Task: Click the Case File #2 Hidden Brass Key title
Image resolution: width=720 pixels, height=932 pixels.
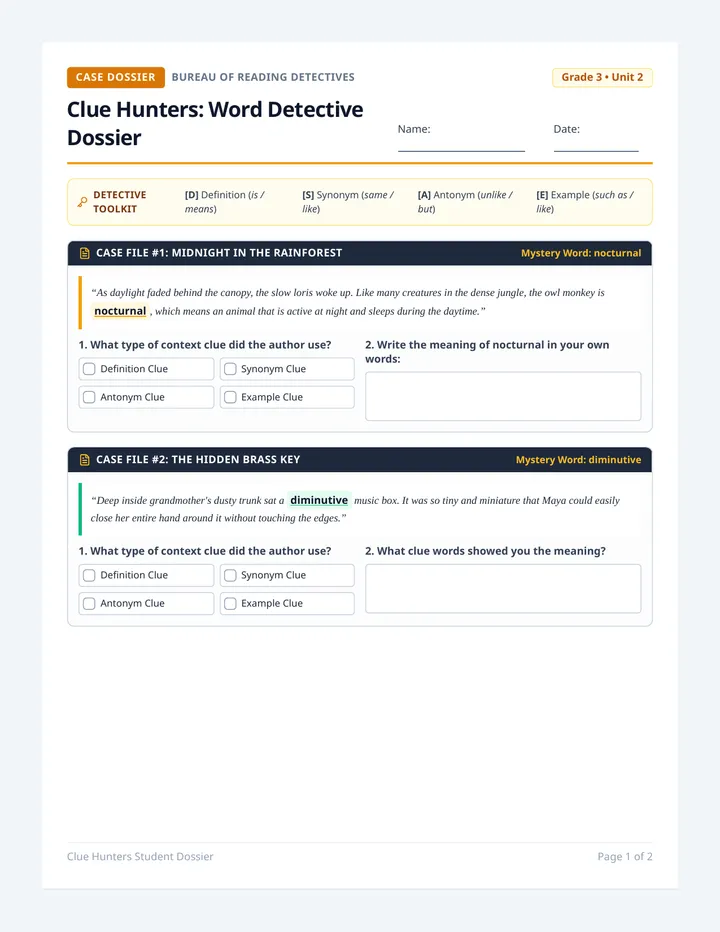Action: 198,460
